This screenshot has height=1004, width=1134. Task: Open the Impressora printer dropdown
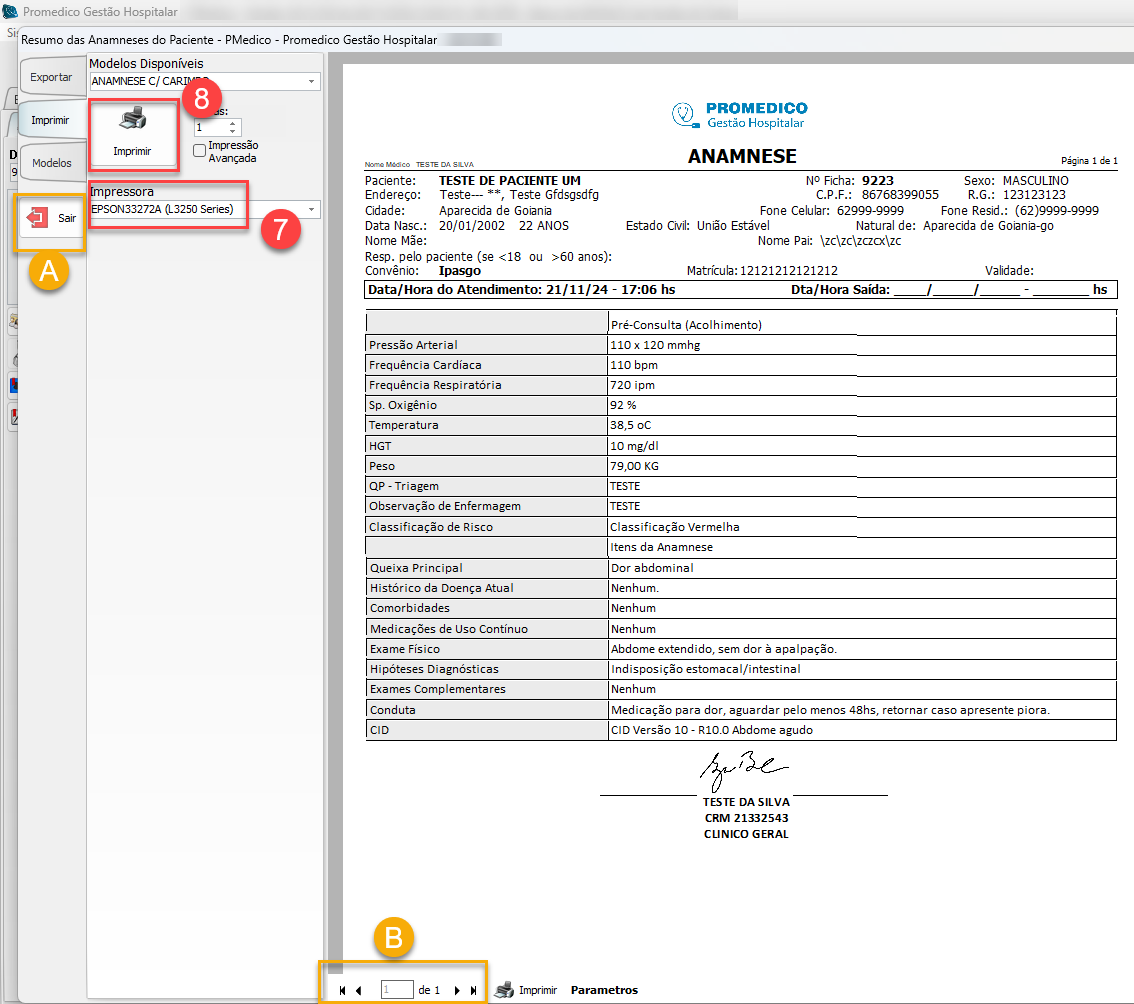click(x=312, y=210)
